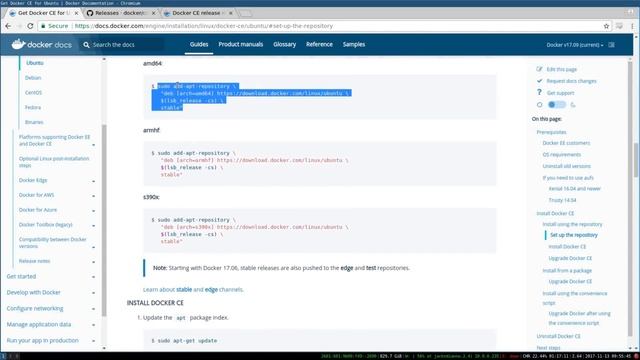Expand the Docker for Azure section

93,211
